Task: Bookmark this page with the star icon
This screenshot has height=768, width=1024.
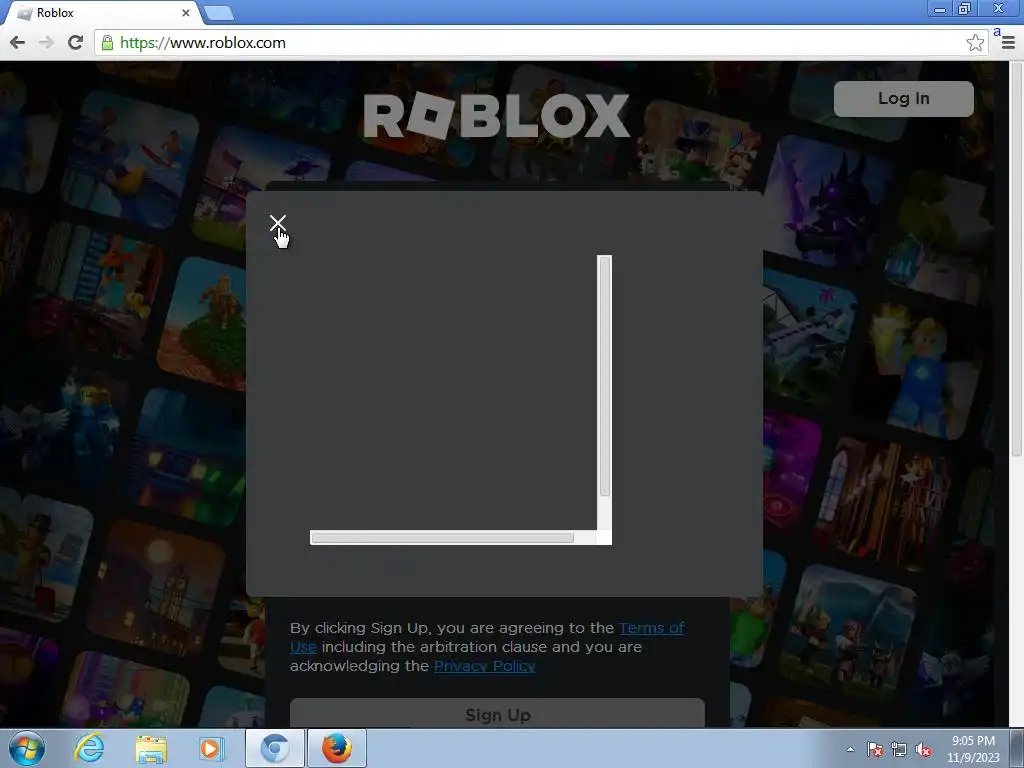Action: (x=975, y=43)
